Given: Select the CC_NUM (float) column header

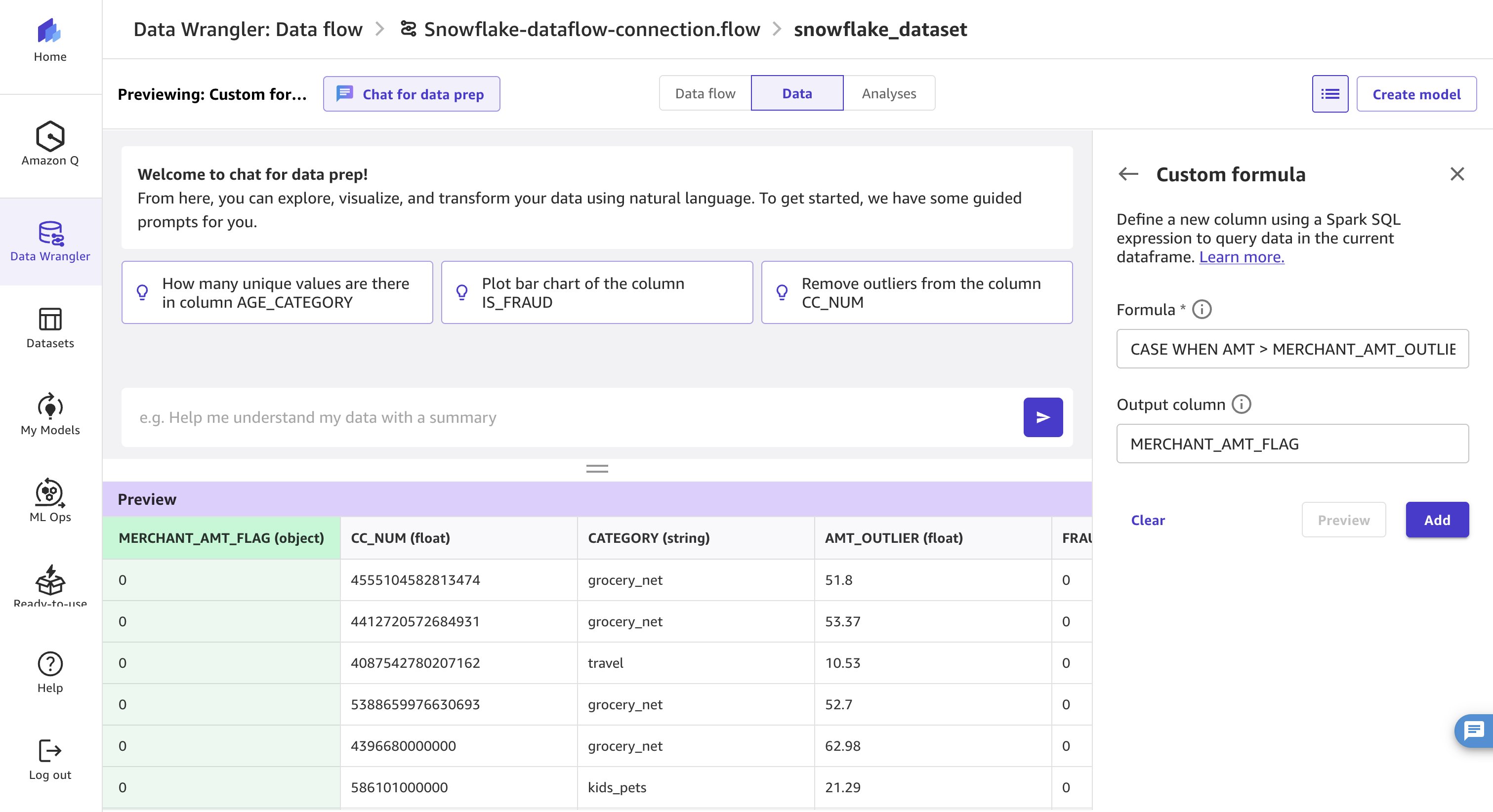Looking at the screenshot, I should (x=458, y=538).
